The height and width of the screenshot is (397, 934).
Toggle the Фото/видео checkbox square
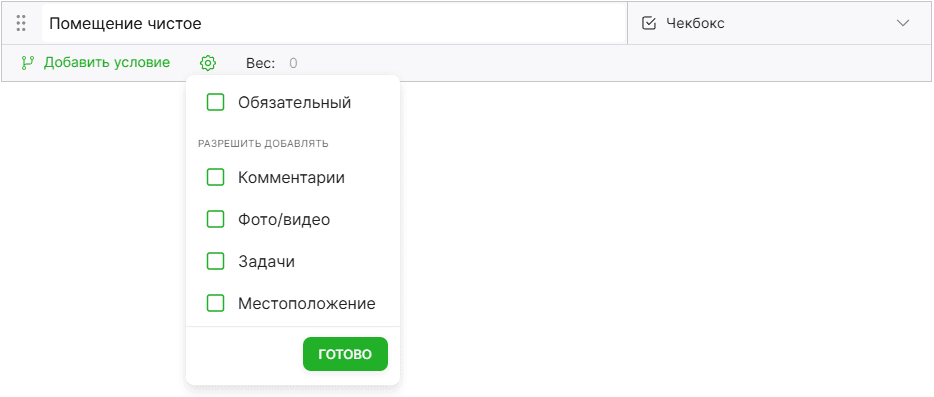coord(215,219)
